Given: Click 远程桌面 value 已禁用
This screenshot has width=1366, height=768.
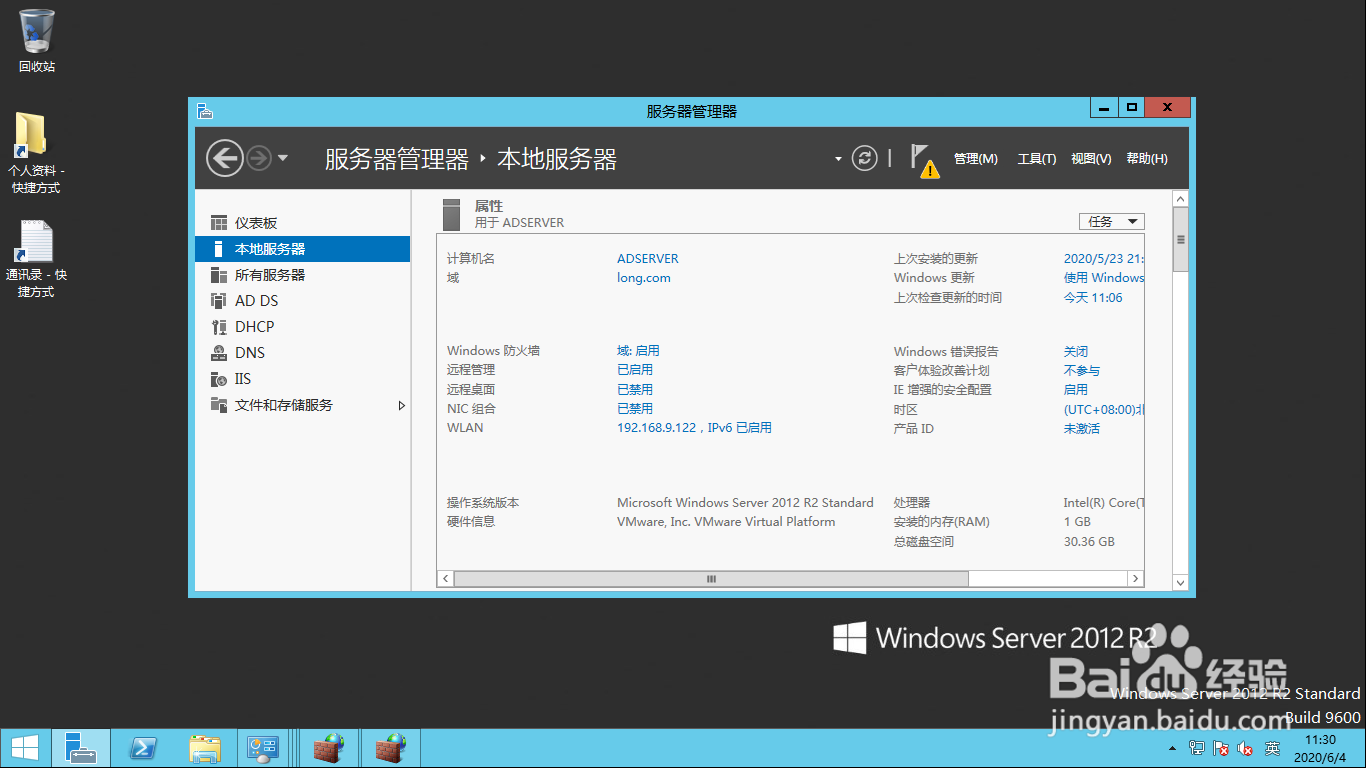Looking at the screenshot, I should [635, 389].
